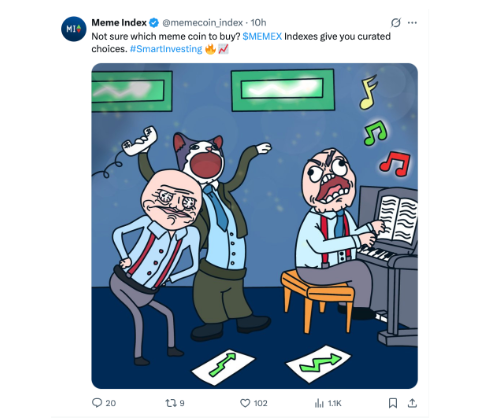
Task: Open the view analytics bar chart icon
Action: (x=319, y=403)
